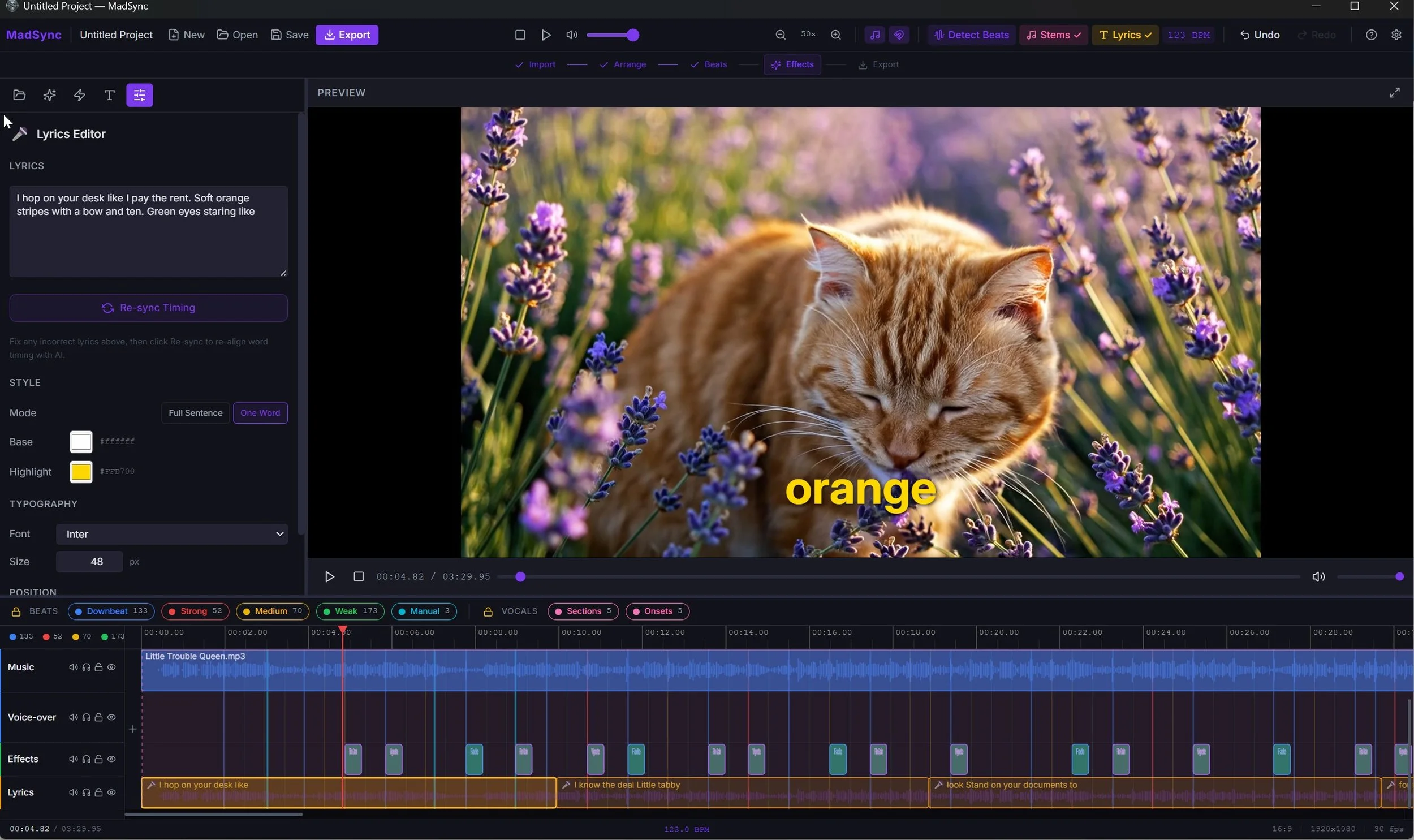Screen dimensions: 1414x840
Task: Solo the Voice-over track with the headphones icon
Action: tap(86, 717)
